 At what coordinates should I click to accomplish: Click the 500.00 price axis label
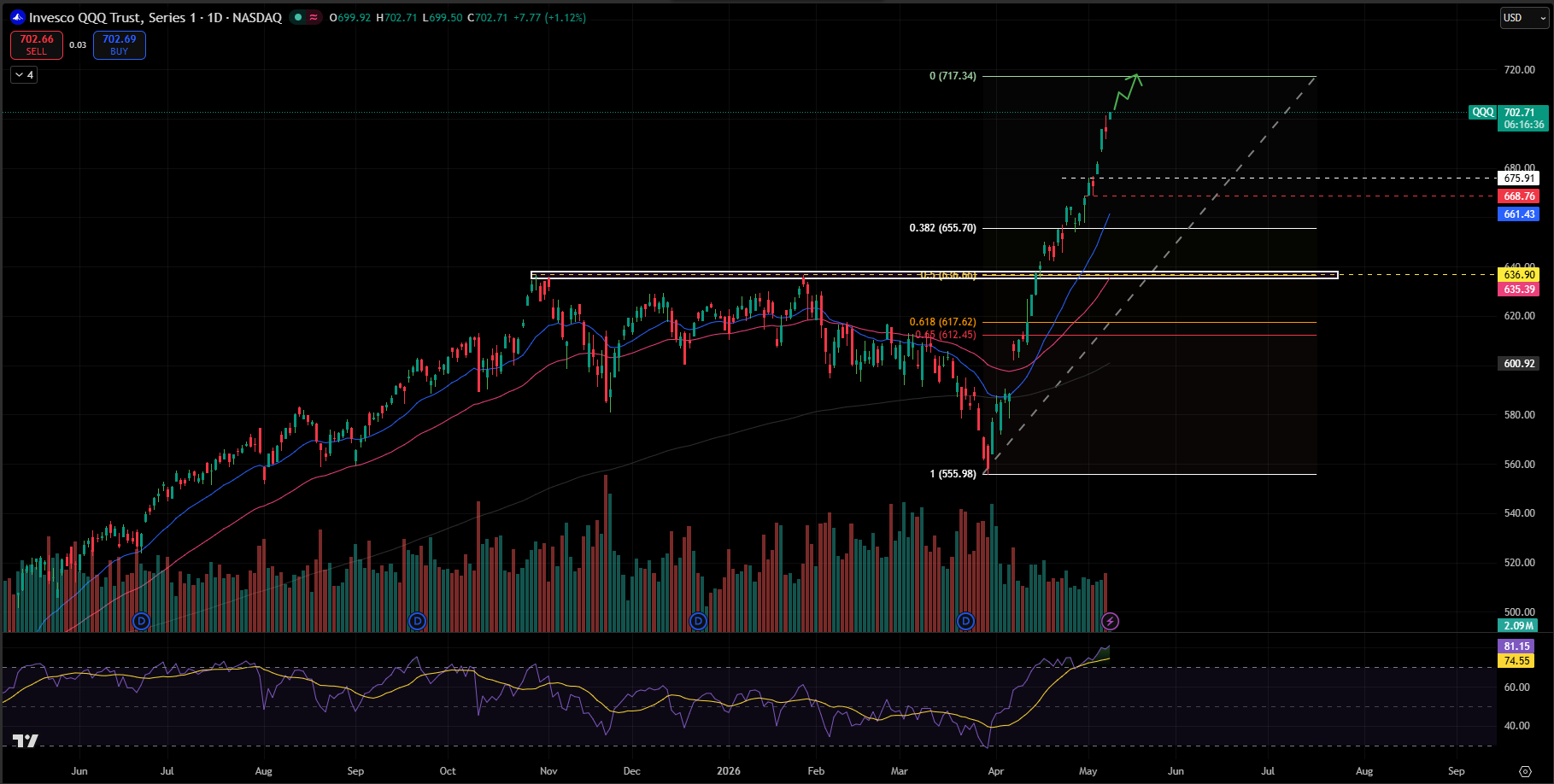tap(1519, 611)
